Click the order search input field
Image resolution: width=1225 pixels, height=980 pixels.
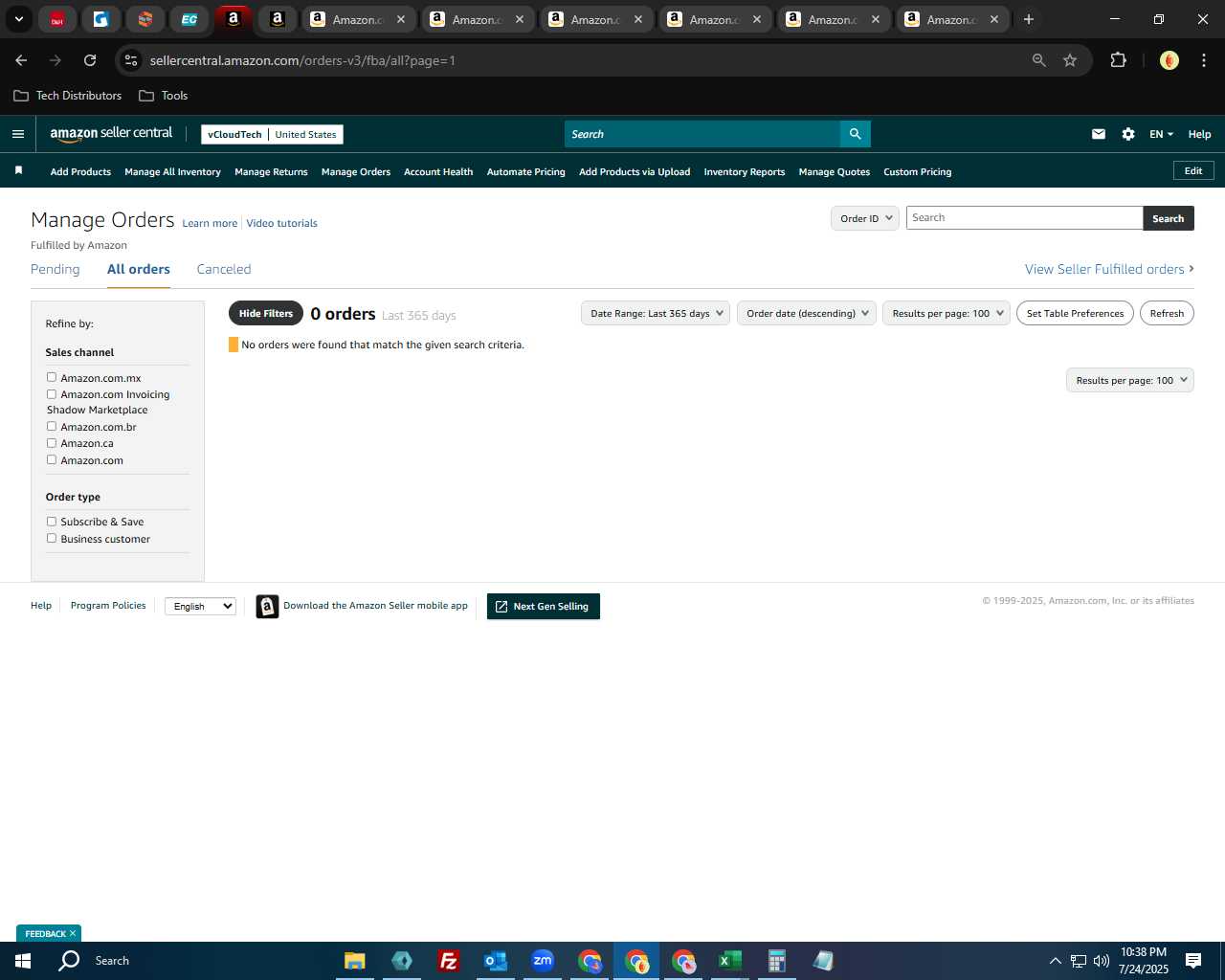coord(1024,218)
